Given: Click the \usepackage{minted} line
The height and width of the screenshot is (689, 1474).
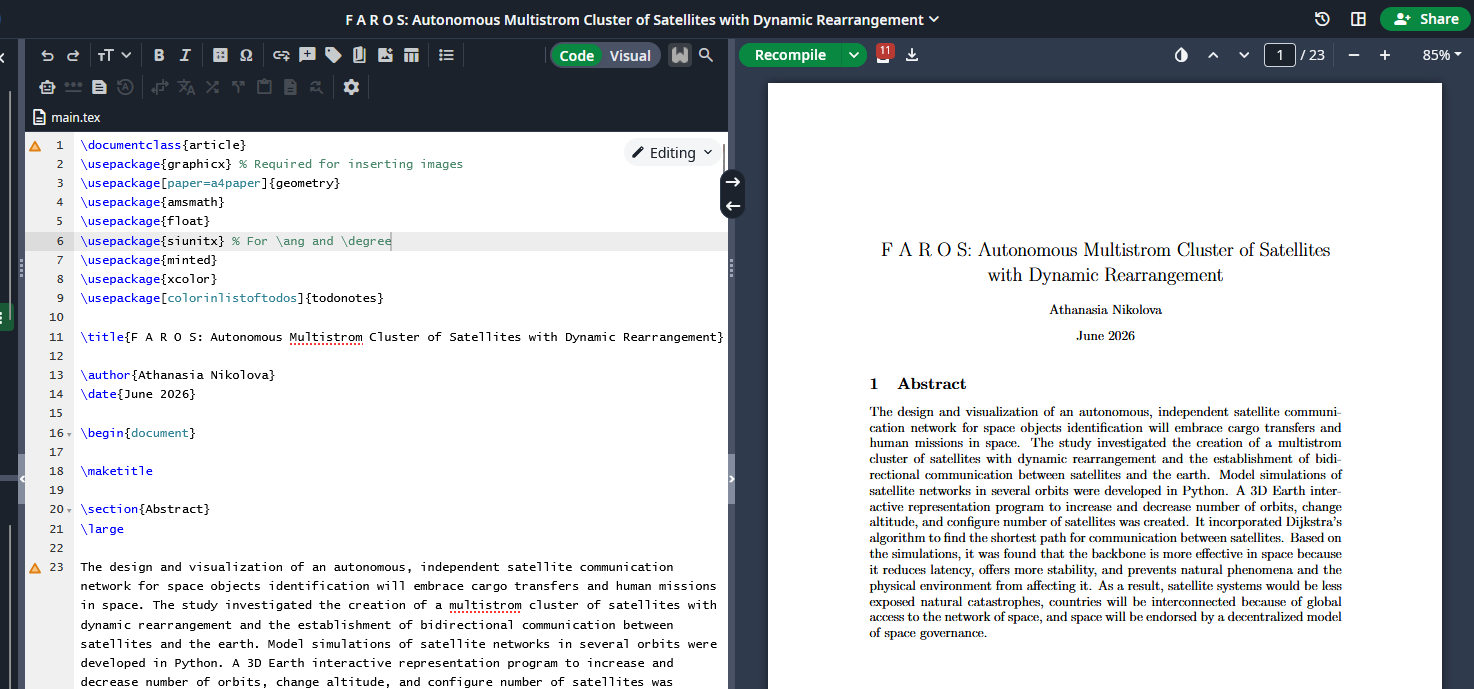Looking at the screenshot, I should (x=149, y=260).
